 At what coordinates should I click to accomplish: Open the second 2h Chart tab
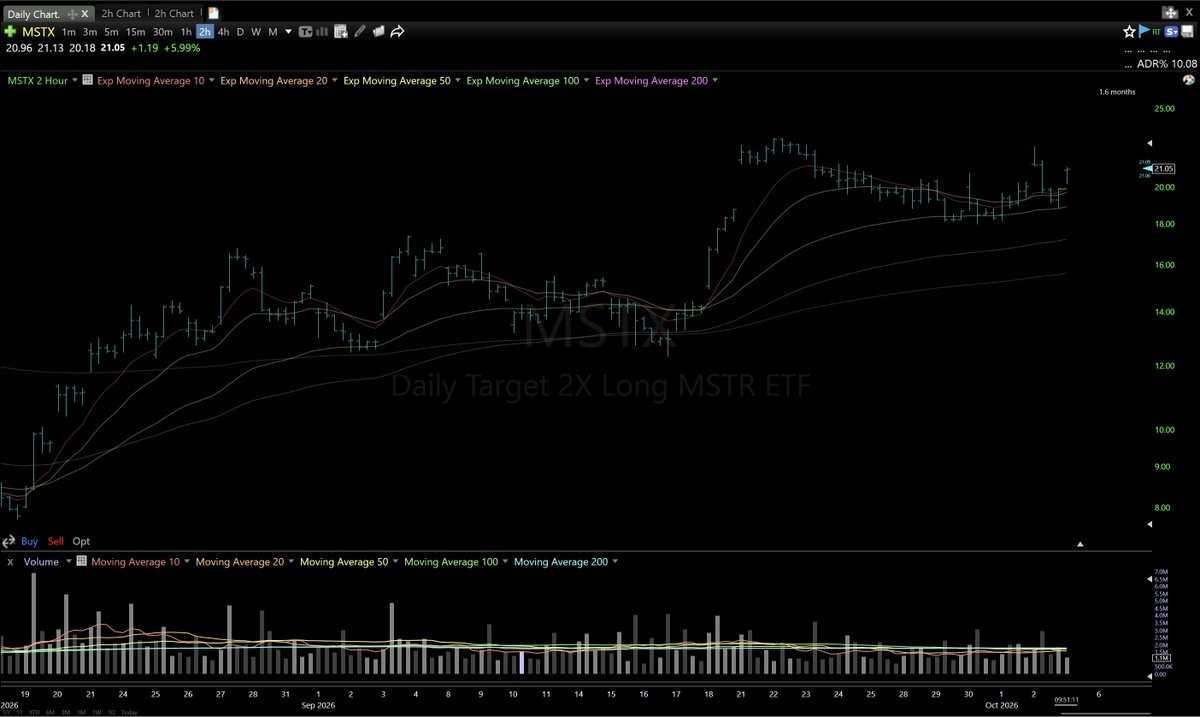[x=174, y=13]
